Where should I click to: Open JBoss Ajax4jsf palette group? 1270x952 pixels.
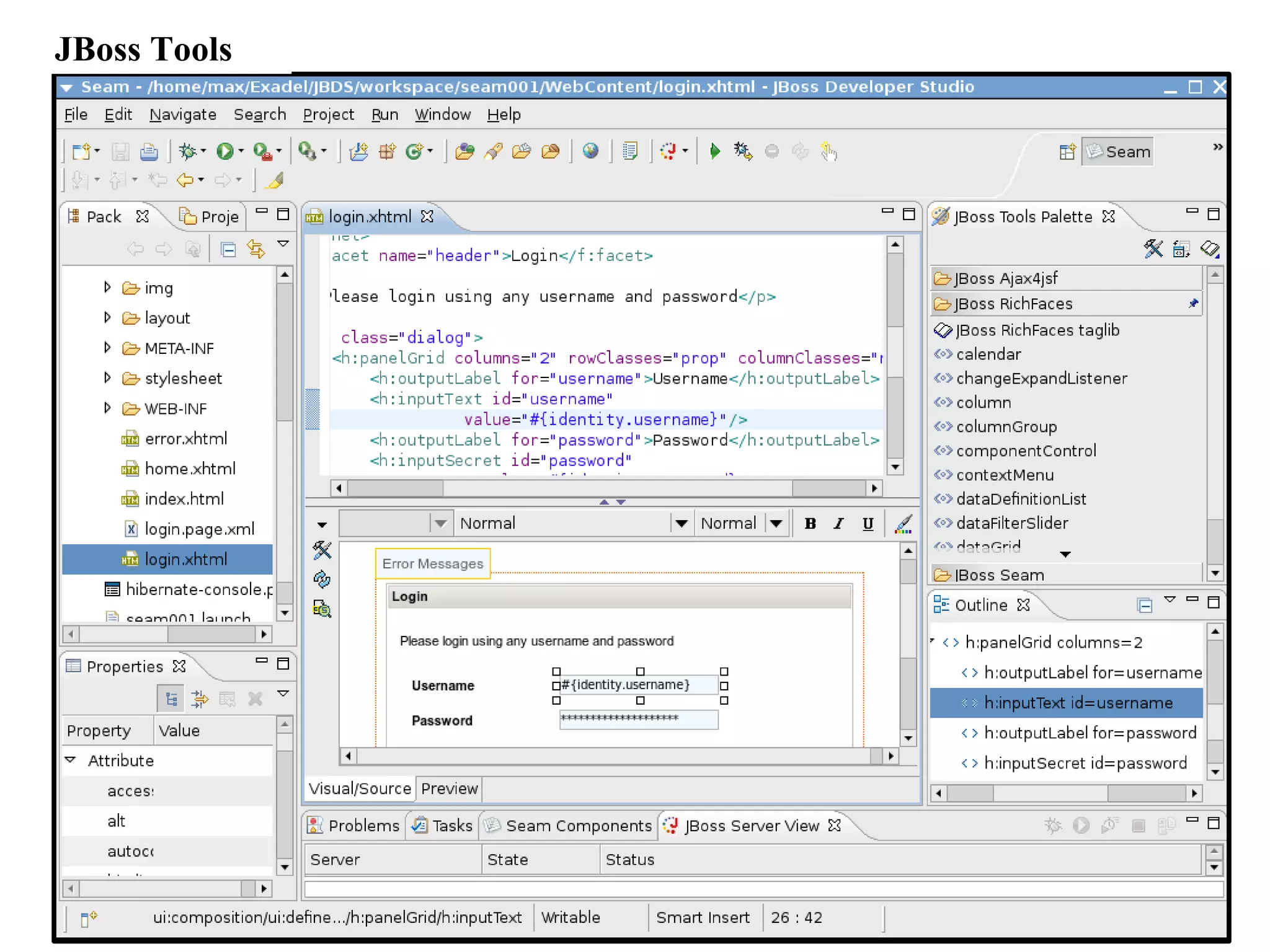1067,278
